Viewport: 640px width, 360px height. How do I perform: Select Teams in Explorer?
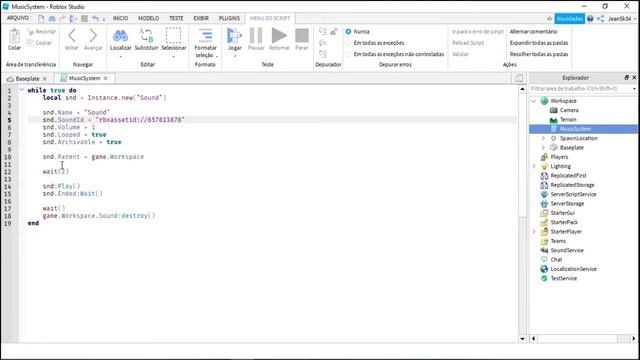pos(558,241)
